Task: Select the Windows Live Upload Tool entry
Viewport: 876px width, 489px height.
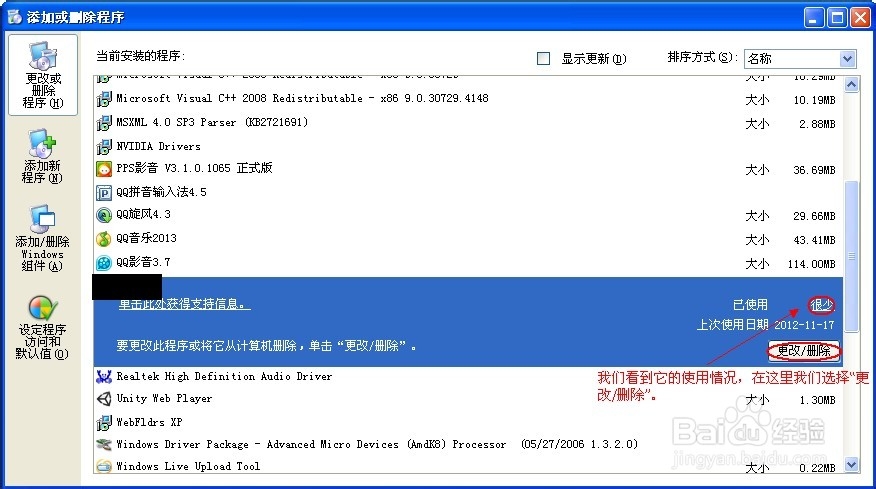Action: click(x=468, y=466)
